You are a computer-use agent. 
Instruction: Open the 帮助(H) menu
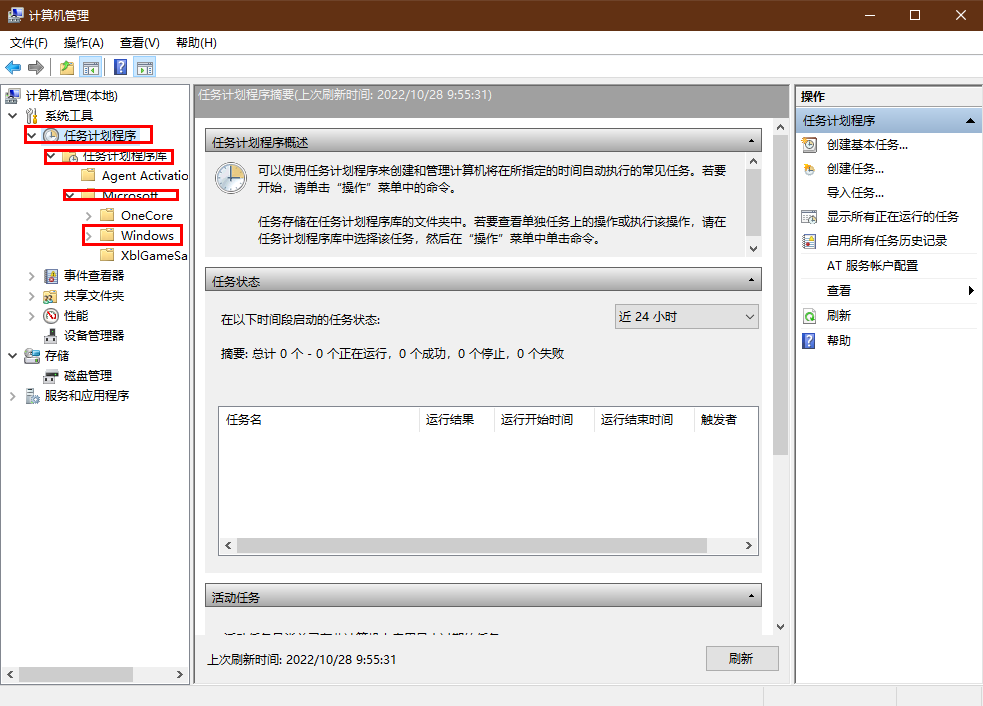(x=196, y=43)
